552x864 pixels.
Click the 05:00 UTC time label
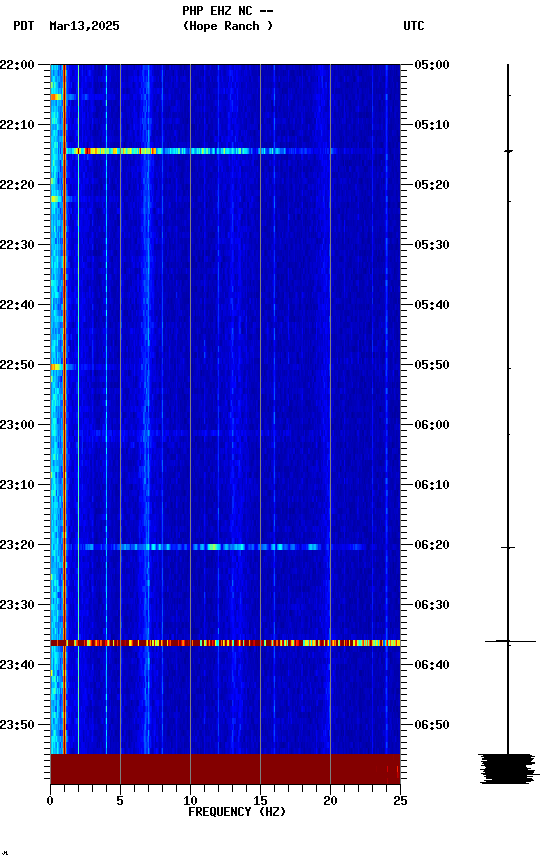pos(432,65)
